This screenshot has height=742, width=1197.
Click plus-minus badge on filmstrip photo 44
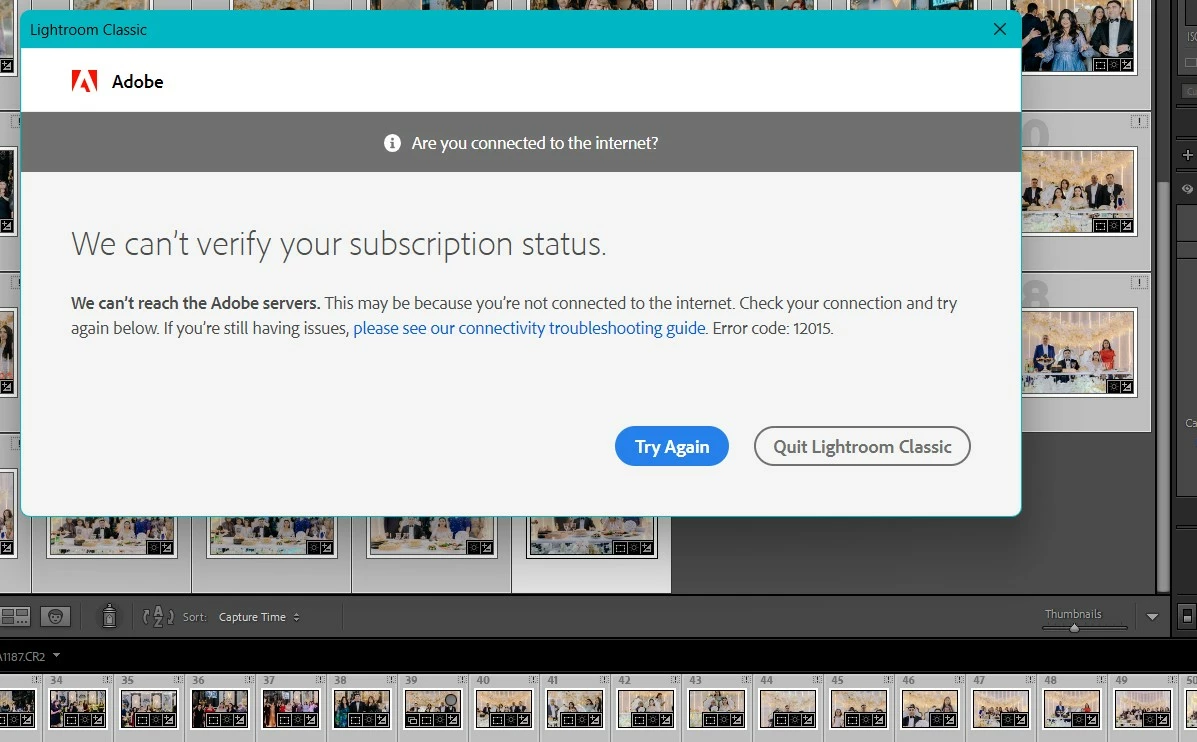pos(808,720)
